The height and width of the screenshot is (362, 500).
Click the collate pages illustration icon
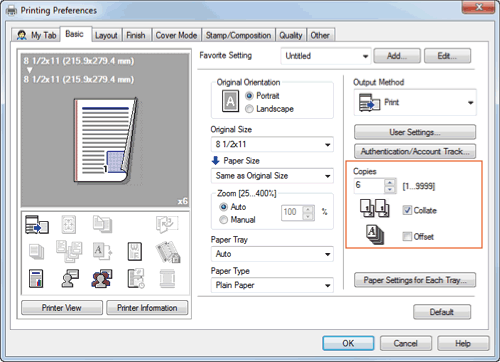pos(375,208)
